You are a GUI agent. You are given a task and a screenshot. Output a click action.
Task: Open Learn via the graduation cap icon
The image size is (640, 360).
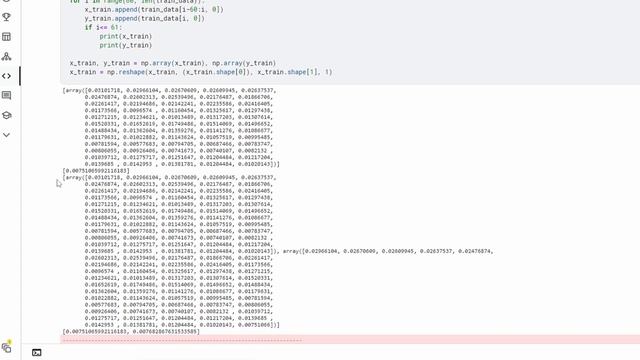click(7, 115)
